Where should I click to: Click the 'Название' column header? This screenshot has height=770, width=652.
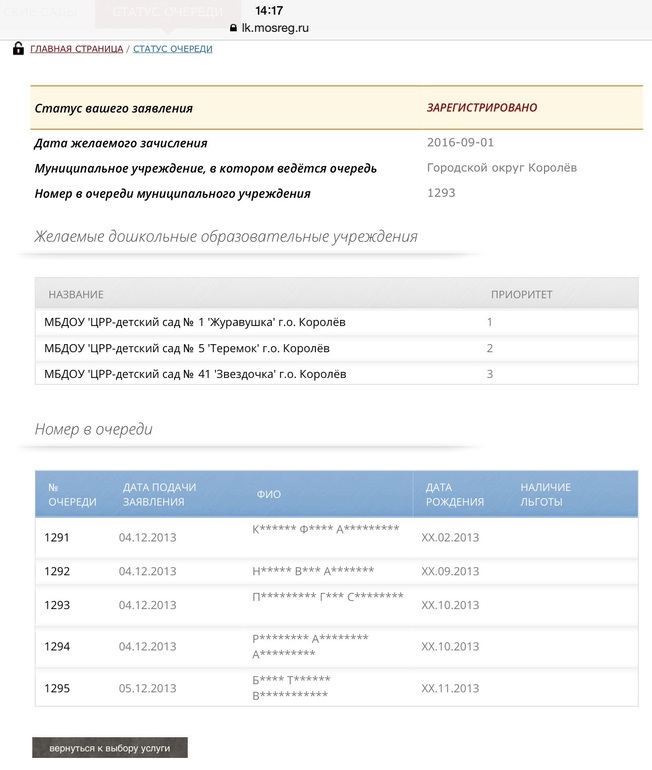(x=76, y=294)
